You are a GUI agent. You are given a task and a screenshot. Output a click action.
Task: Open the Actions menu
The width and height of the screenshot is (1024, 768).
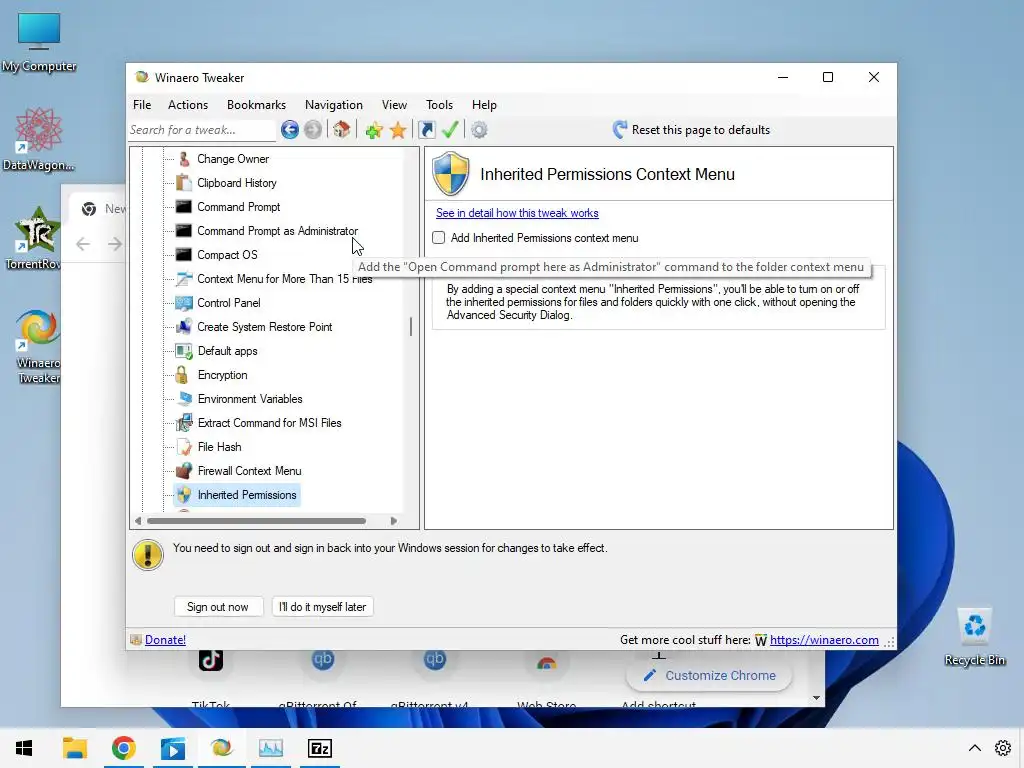coord(188,104)
